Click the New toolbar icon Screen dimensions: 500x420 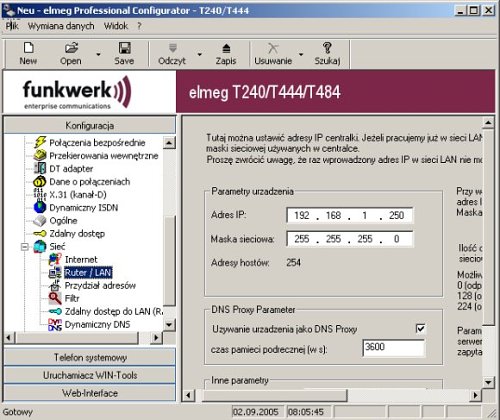tap(28, 48)
